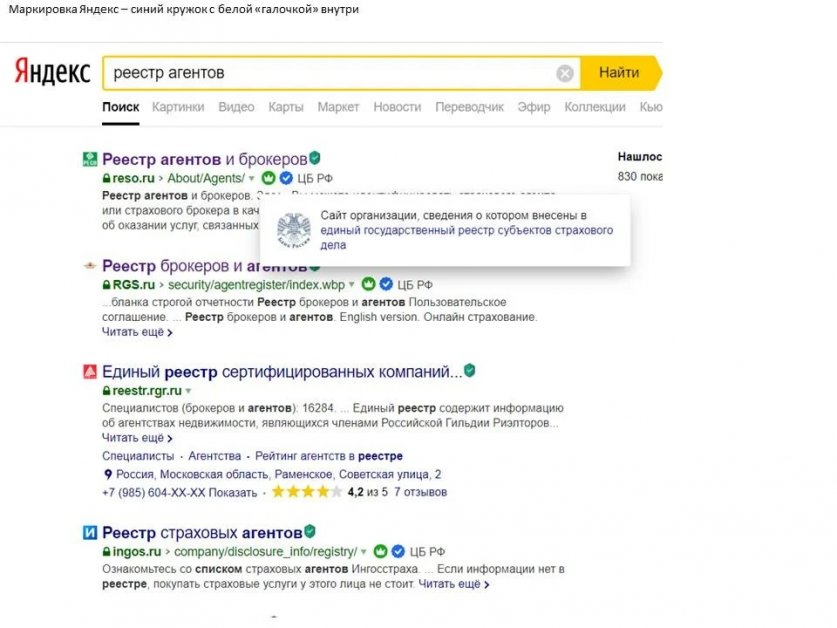Select the Эфир tab
This screenshot has height=628, width=837.
534,107
